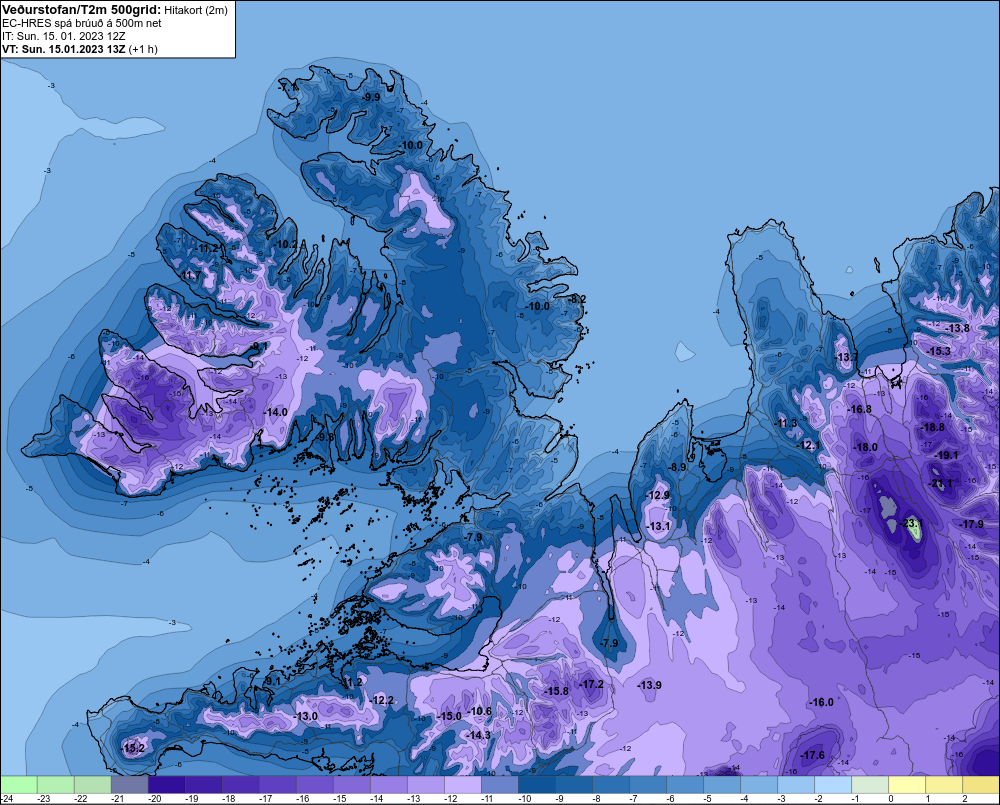Click the -13.8 temperature value
The height and width of the screenshot is (805, 1000).
[957, 329]
